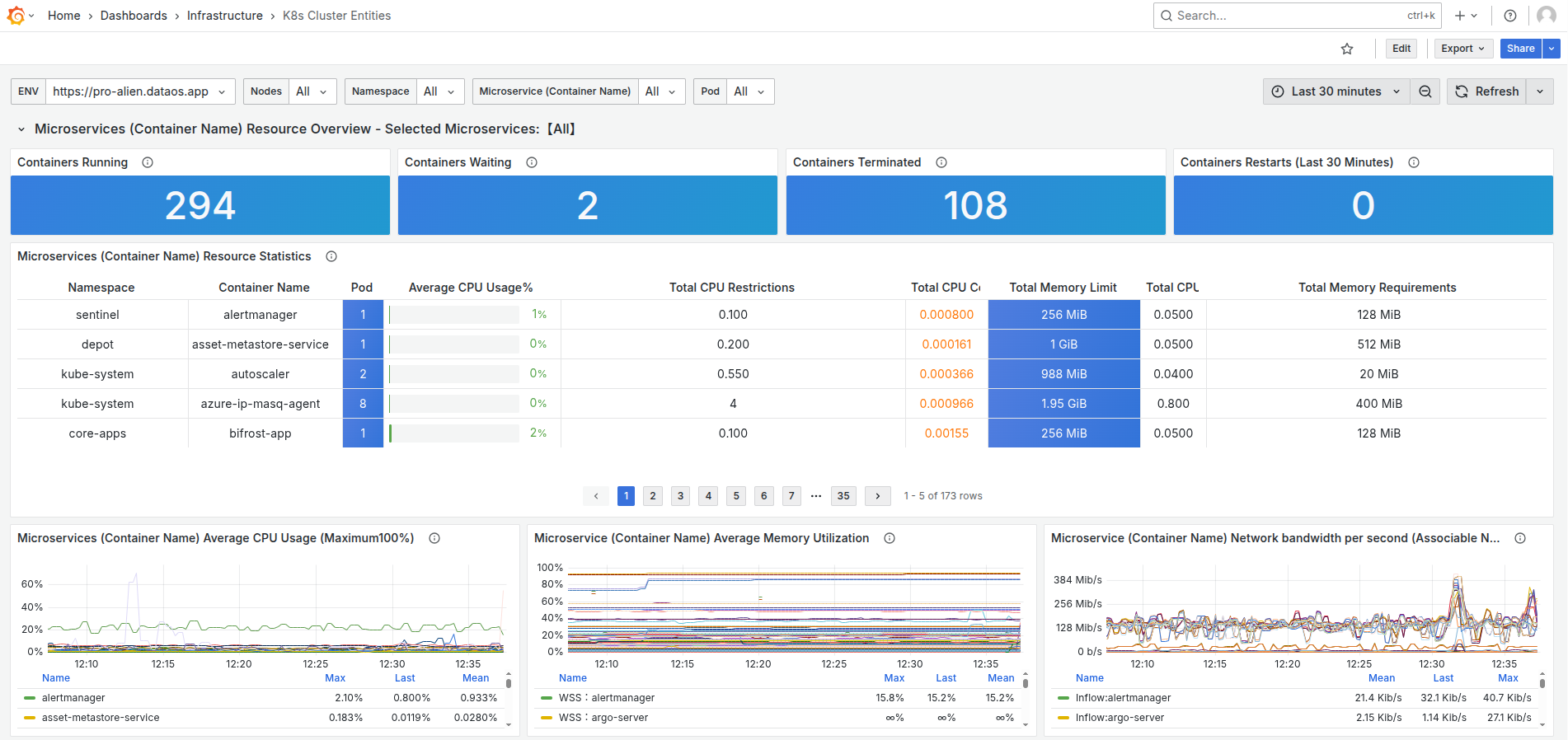1568x740 pixels.
Task: Toggle WSS : argo-server series in memory legend
Action: [603, 718]
